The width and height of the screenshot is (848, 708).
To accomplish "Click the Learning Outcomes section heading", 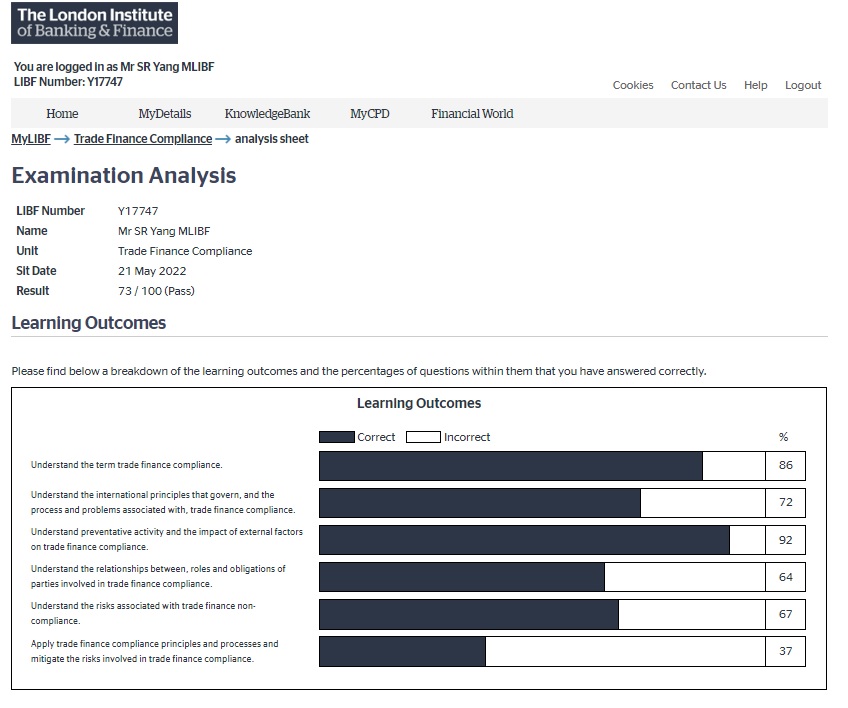I will point(89,323).
